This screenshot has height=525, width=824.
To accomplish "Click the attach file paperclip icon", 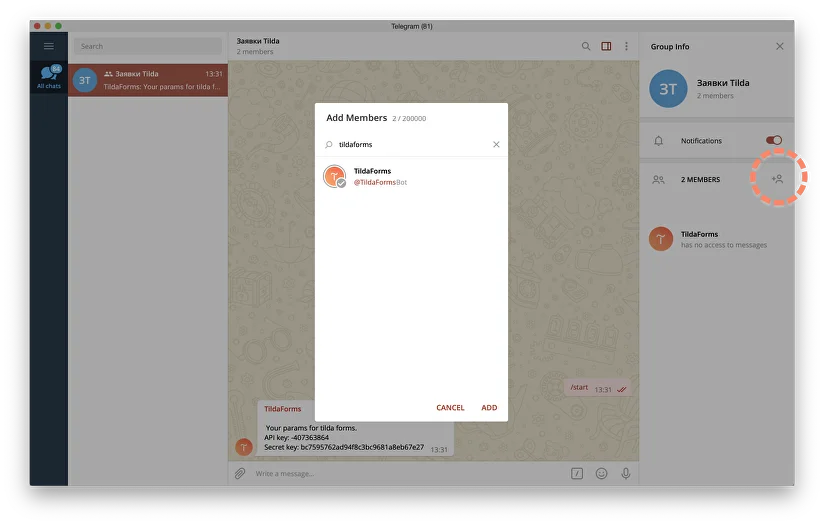I will 240,473.
